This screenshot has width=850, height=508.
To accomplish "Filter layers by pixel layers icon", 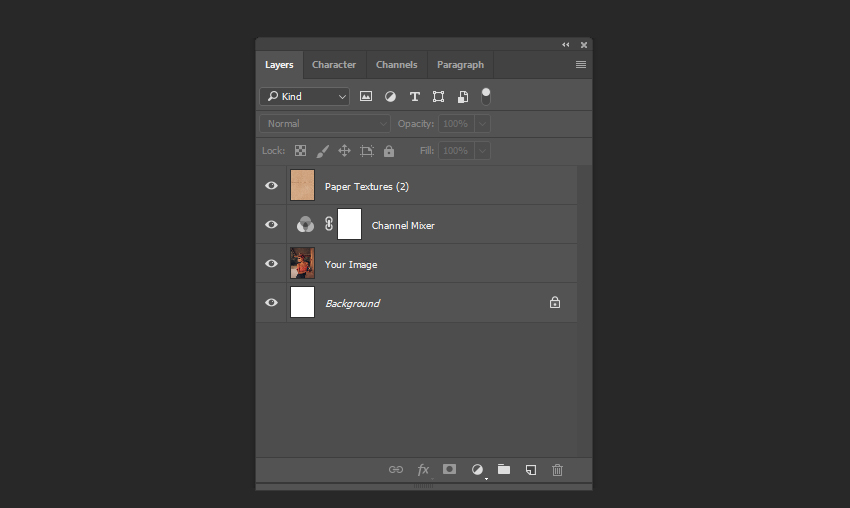I will pyautogui.click(x=366, y=97).
